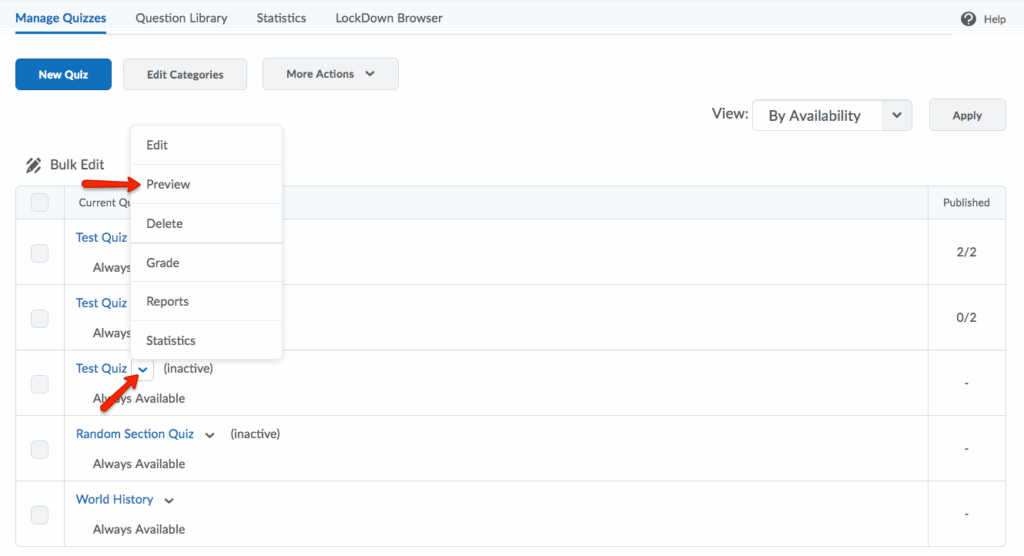Toggle the select-all checkbox in table header

[40, 203]
